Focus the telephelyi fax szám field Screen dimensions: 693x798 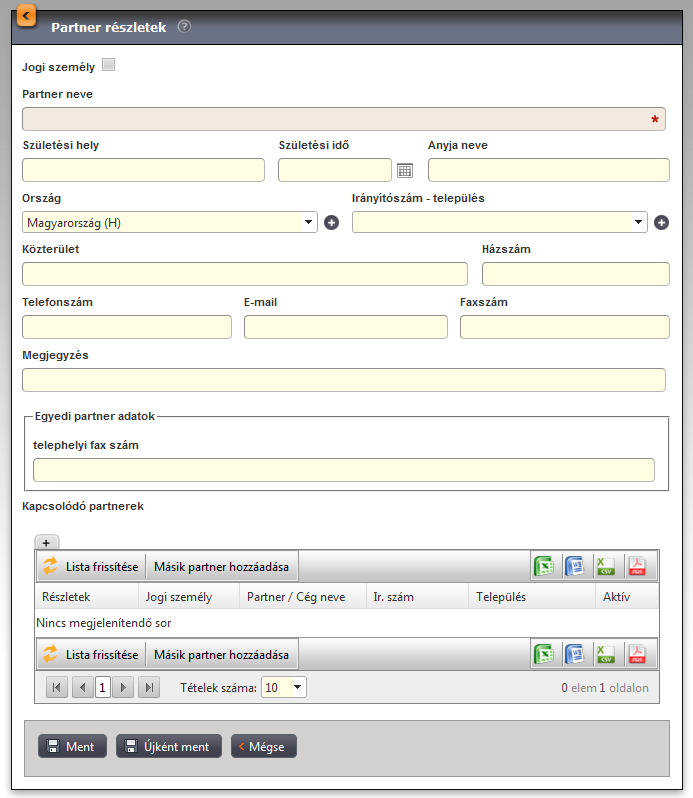pyautogui.click(x=344, y=470)
